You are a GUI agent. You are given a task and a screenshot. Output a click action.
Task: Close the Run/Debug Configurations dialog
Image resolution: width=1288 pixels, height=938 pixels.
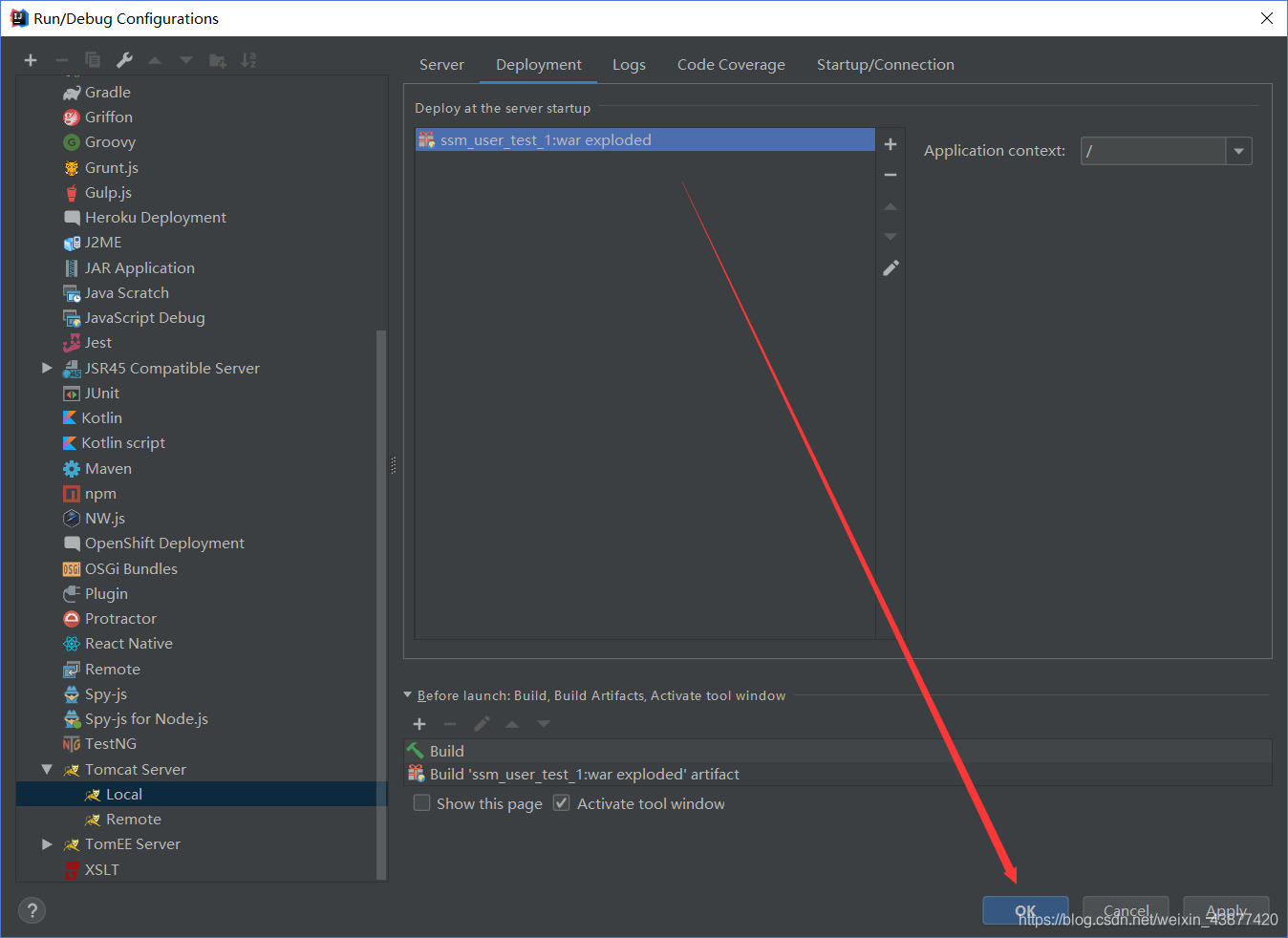click(x=1267, y=18)
